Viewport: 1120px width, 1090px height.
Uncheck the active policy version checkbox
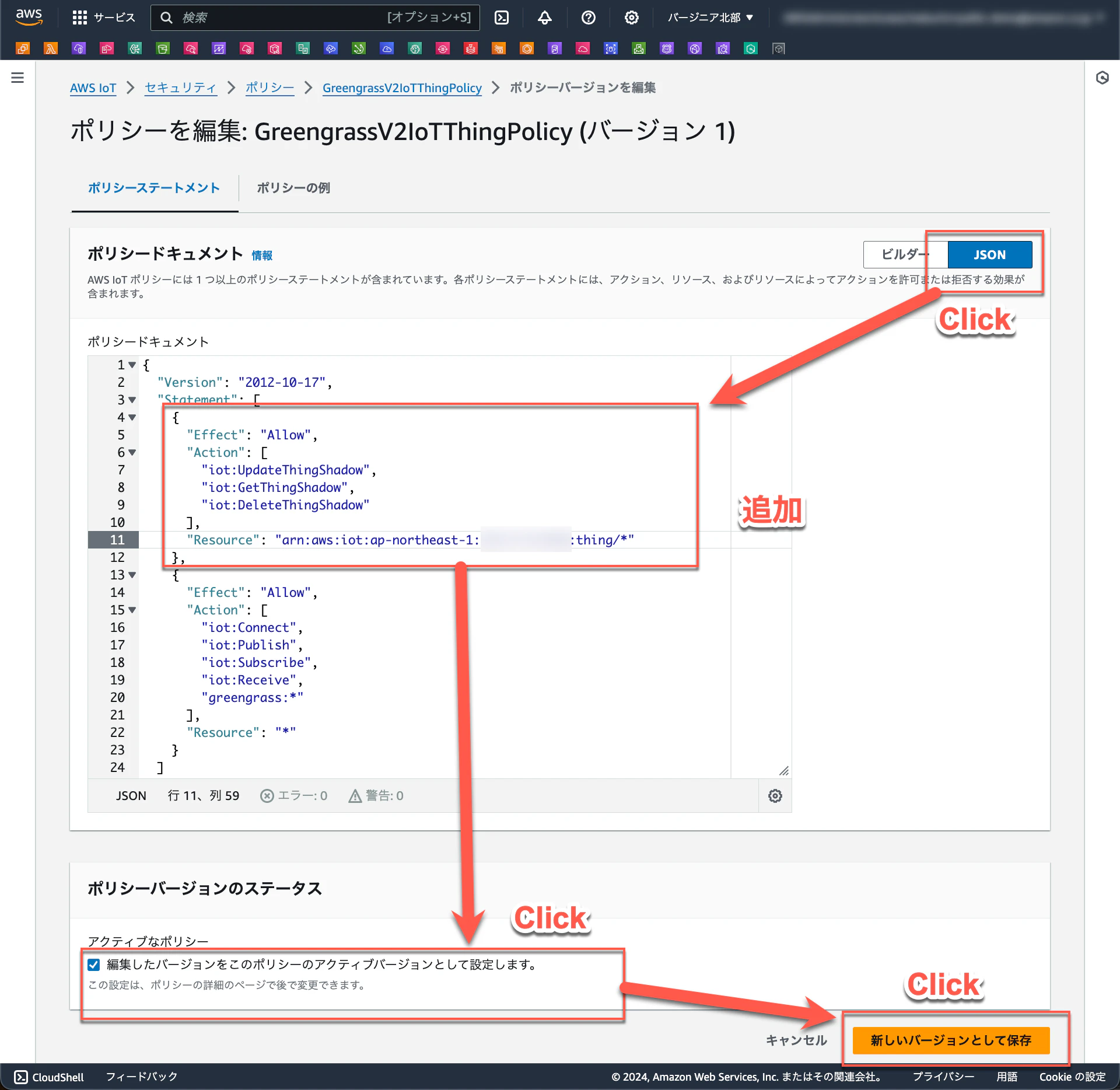93,965
